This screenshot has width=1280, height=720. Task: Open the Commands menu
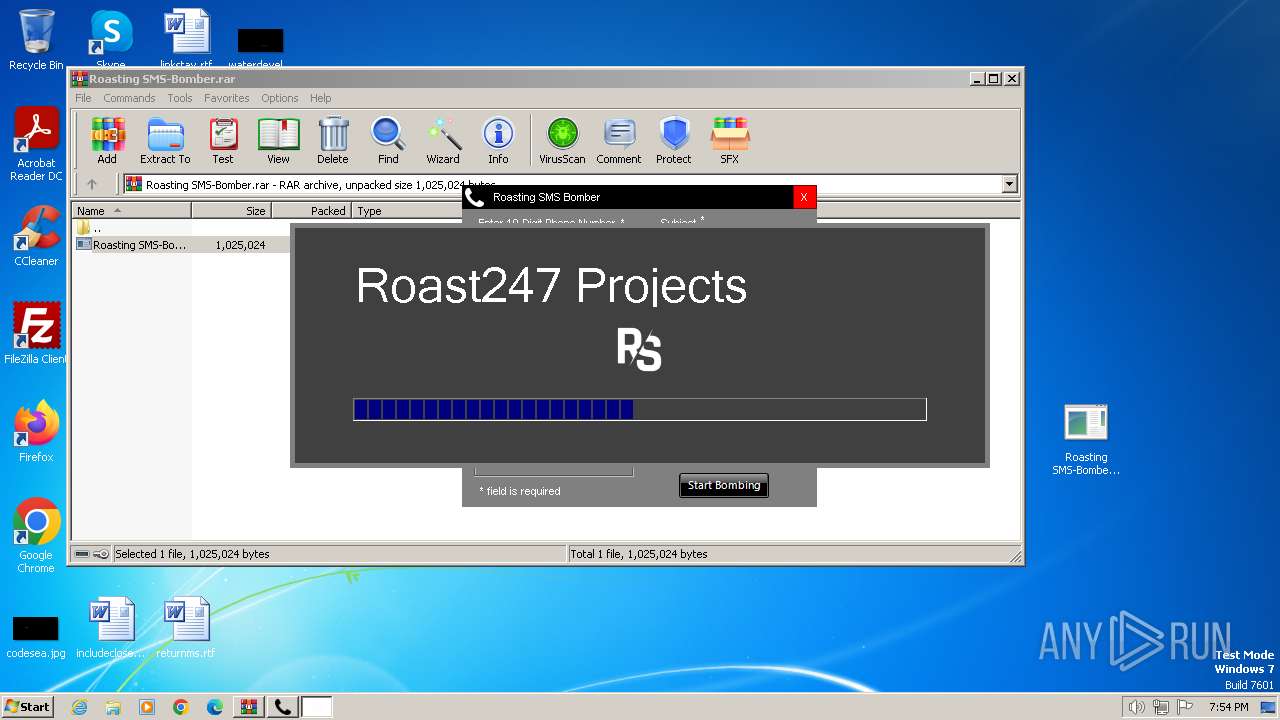pyautogui.click(x=129, y=98)
